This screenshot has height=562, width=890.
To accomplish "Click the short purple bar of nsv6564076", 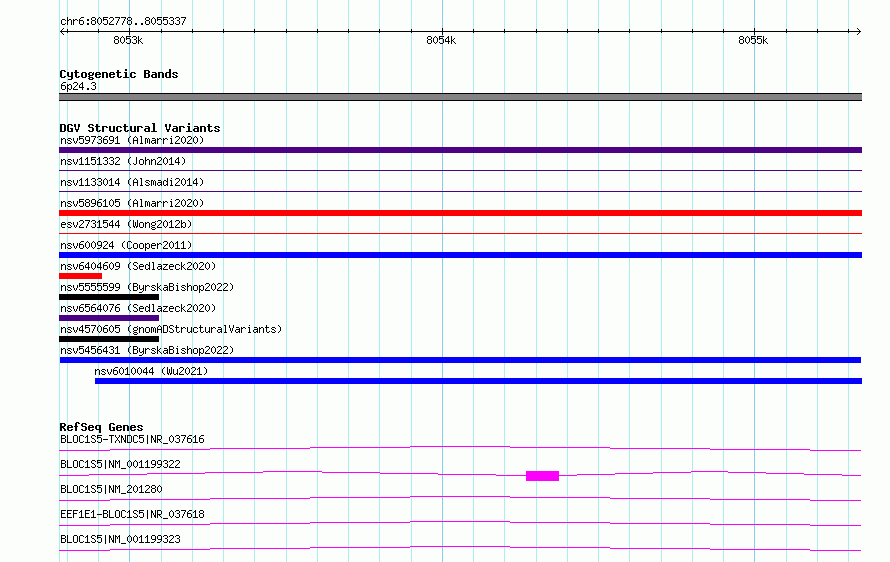I will (109, 318).
